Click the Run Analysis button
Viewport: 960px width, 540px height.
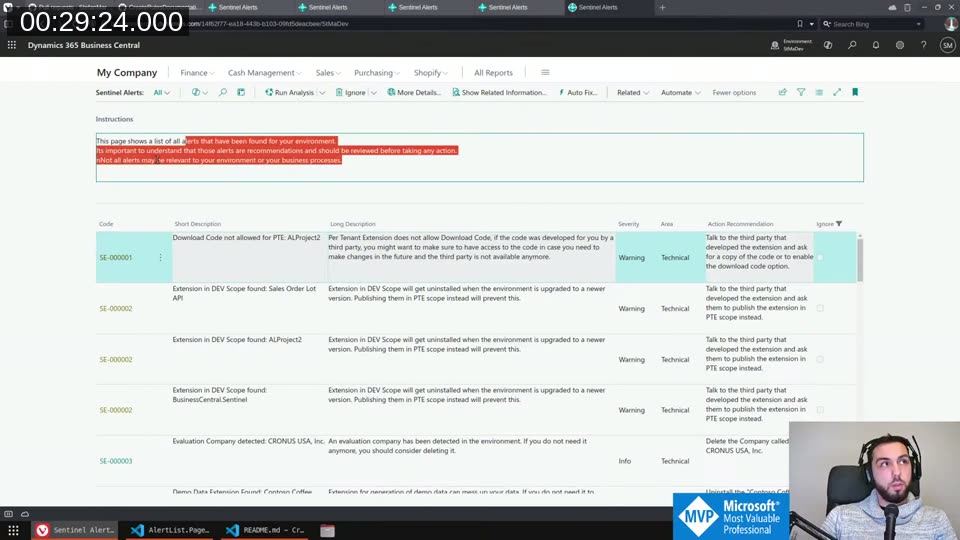pos(290,93)
